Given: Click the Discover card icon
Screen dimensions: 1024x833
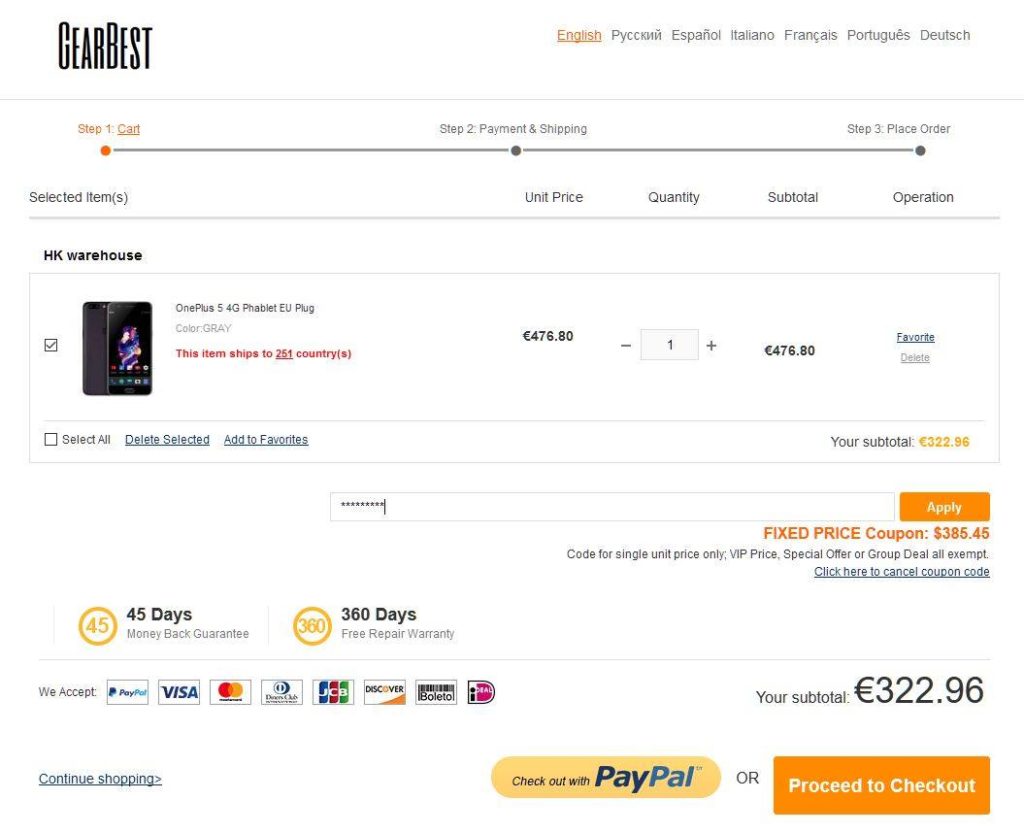Looking at the screenshot, I should point(385,692).
